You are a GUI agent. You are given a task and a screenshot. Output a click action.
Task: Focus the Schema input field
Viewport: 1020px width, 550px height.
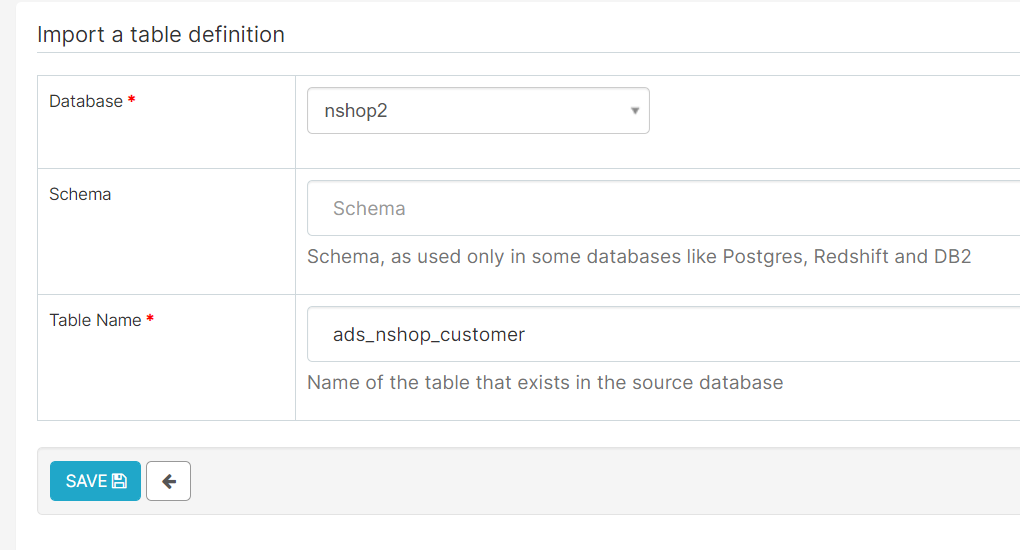pyautogui.click(x=664, y=208)
